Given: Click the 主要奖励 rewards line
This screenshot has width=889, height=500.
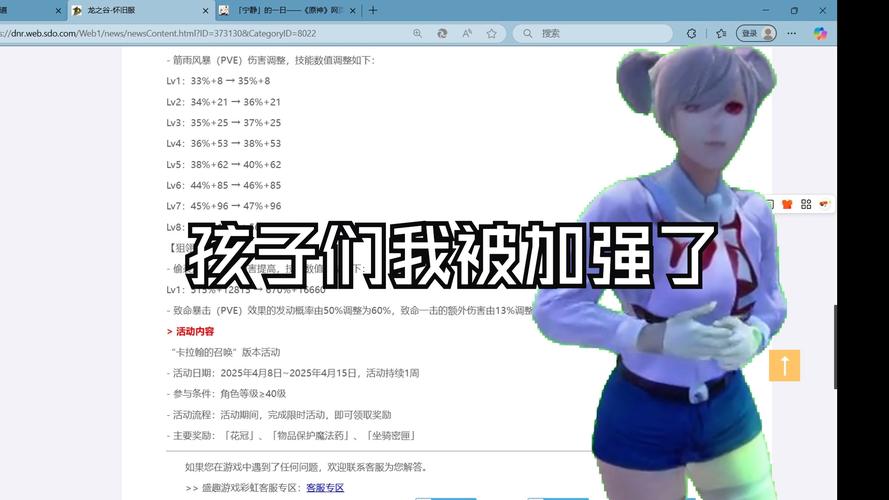Looking at the screenshot, I should [291, 436].
